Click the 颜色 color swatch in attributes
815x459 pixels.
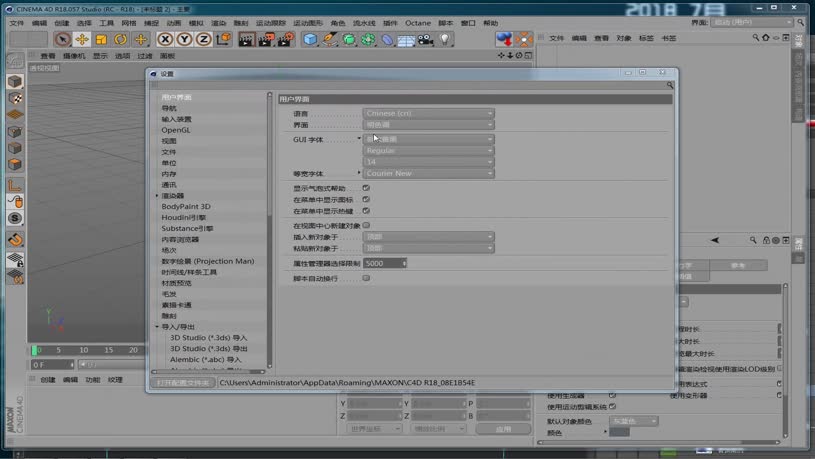[619, 432]
